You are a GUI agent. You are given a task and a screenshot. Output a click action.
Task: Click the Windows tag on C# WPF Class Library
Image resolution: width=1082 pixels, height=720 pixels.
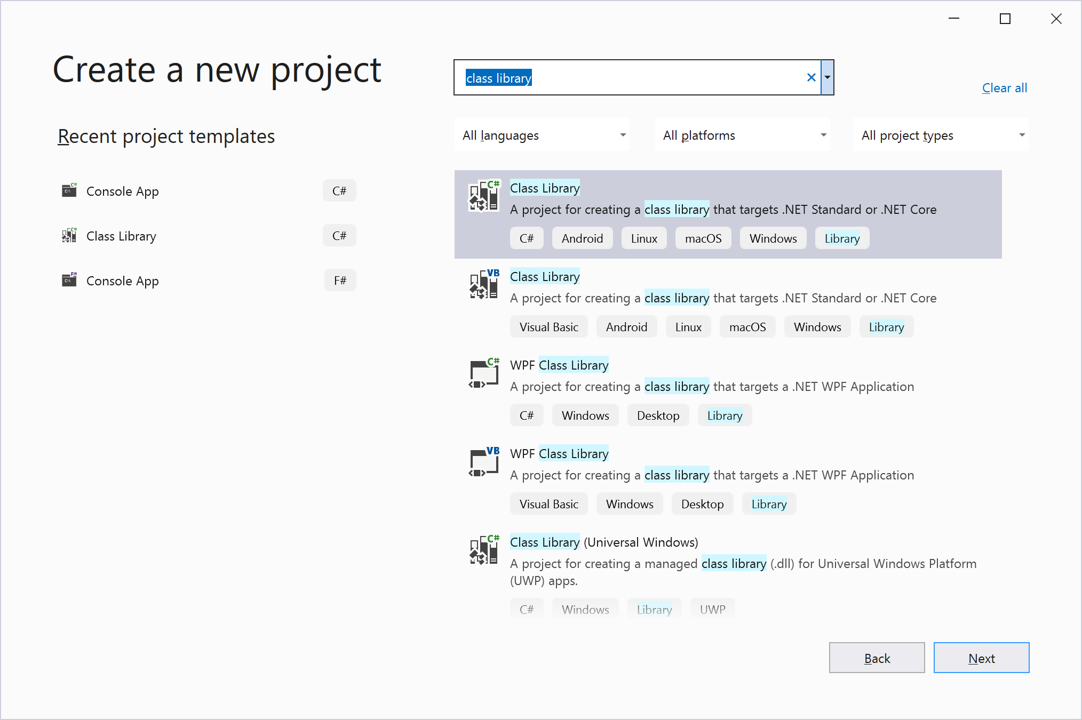click(x=585, y=415)
